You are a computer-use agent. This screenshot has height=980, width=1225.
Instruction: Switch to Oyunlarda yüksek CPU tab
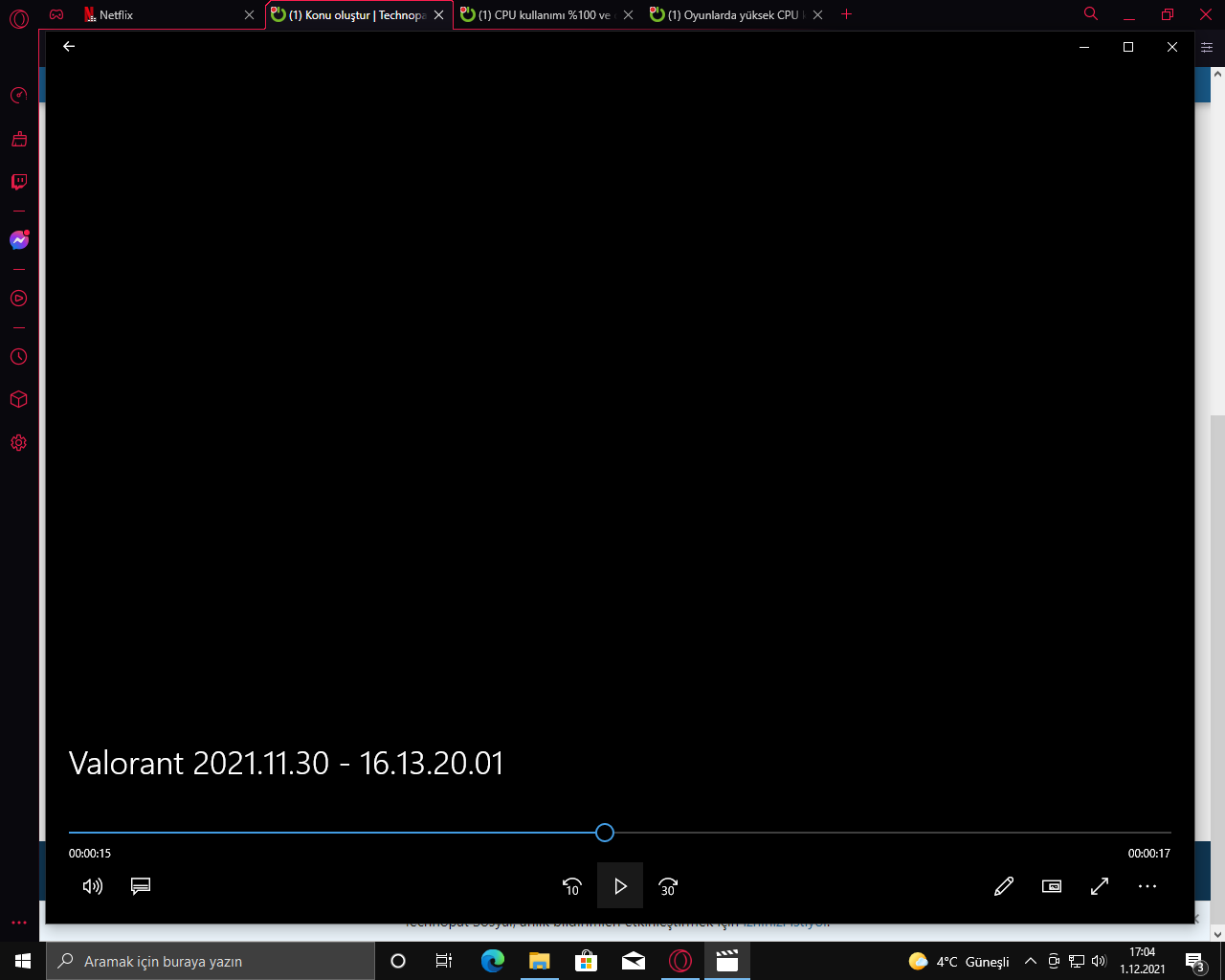(737, 15)
